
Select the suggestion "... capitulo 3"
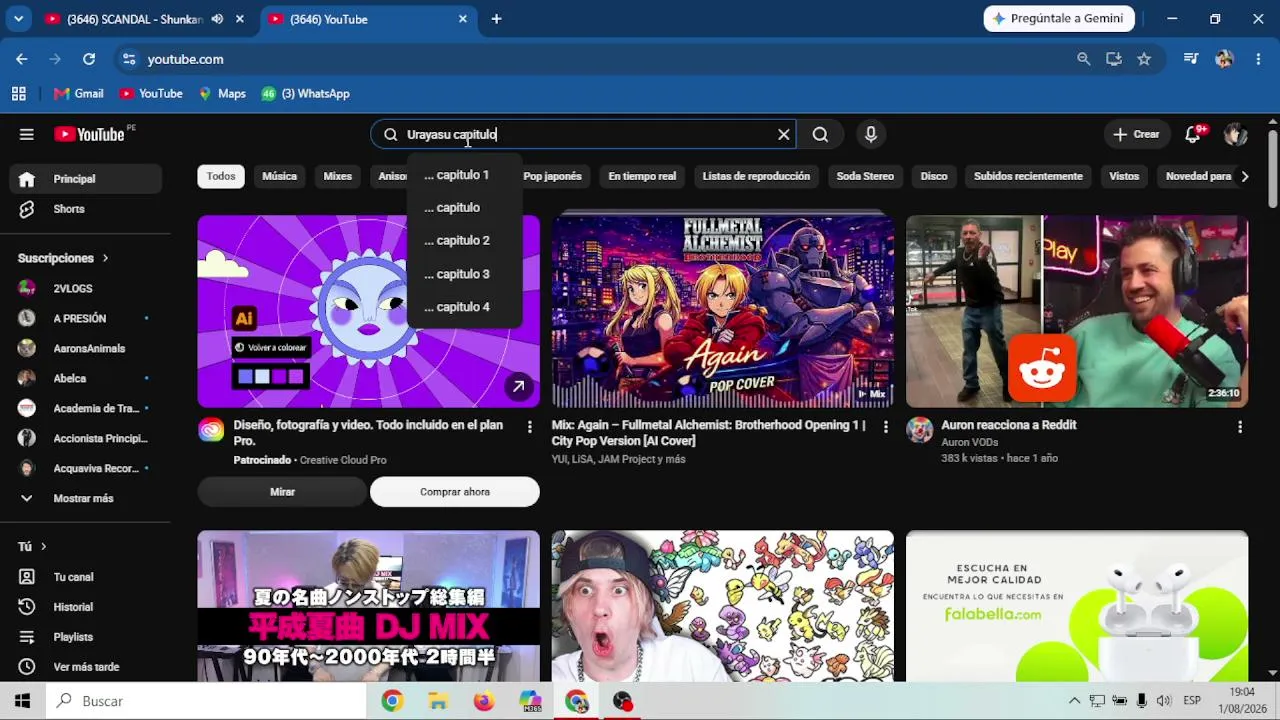coord(464,274)
